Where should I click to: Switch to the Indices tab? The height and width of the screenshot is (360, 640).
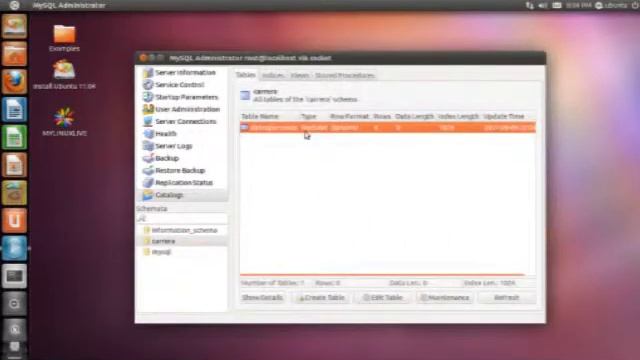click(273, 76)
